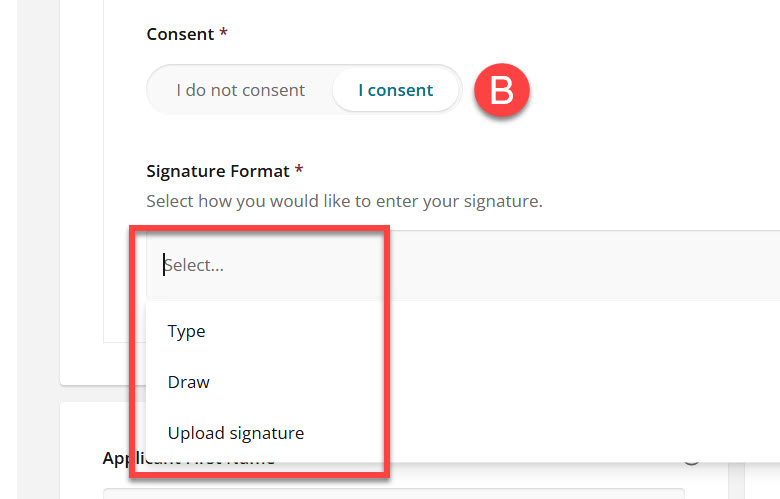The image size is (780, 499).
Task: Click the Select... placeholder text
Action: click(x=194, y=265)
